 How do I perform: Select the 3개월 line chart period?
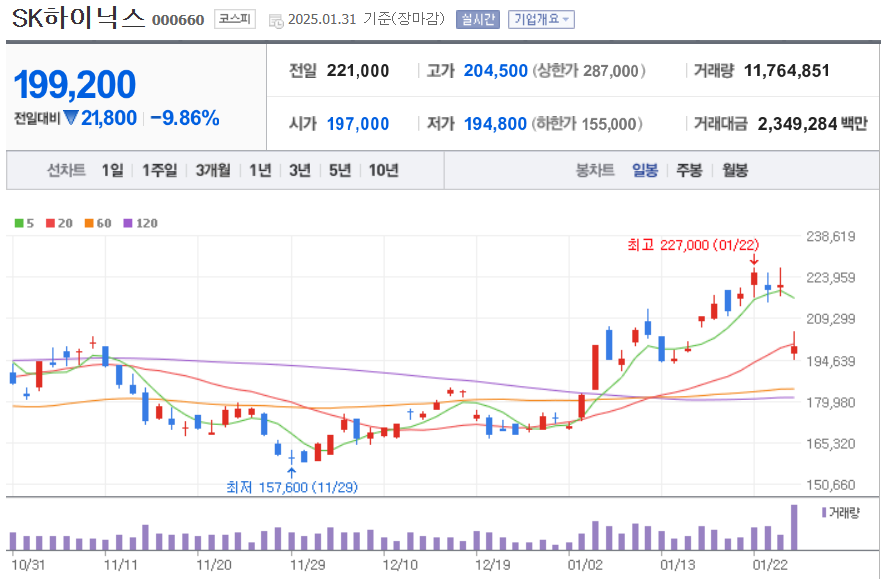[213, 170]
